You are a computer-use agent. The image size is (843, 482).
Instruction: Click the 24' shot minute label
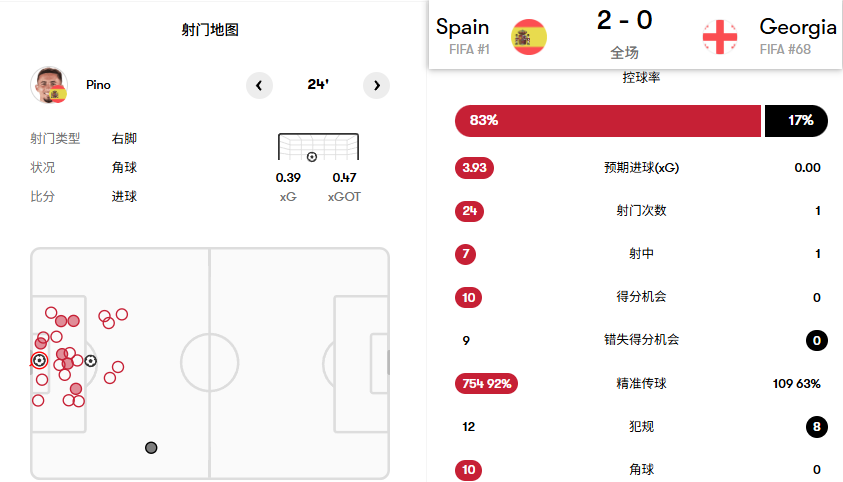point(318,85)
